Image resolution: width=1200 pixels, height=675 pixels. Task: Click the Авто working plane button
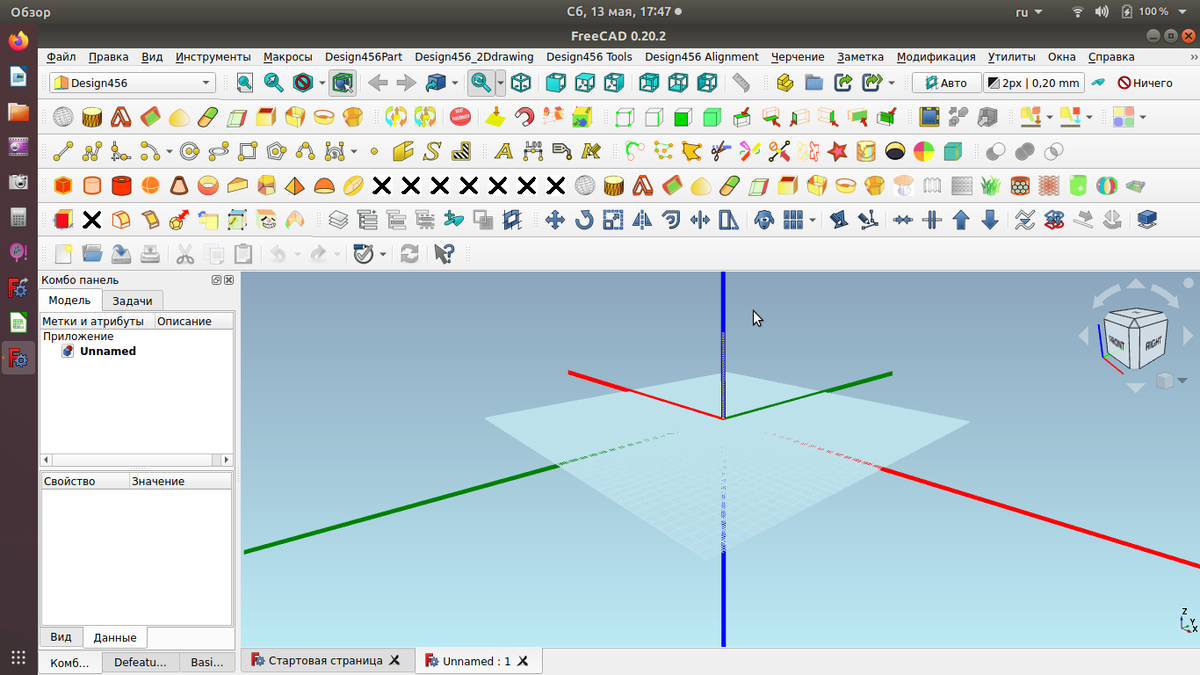coord(946,83)
